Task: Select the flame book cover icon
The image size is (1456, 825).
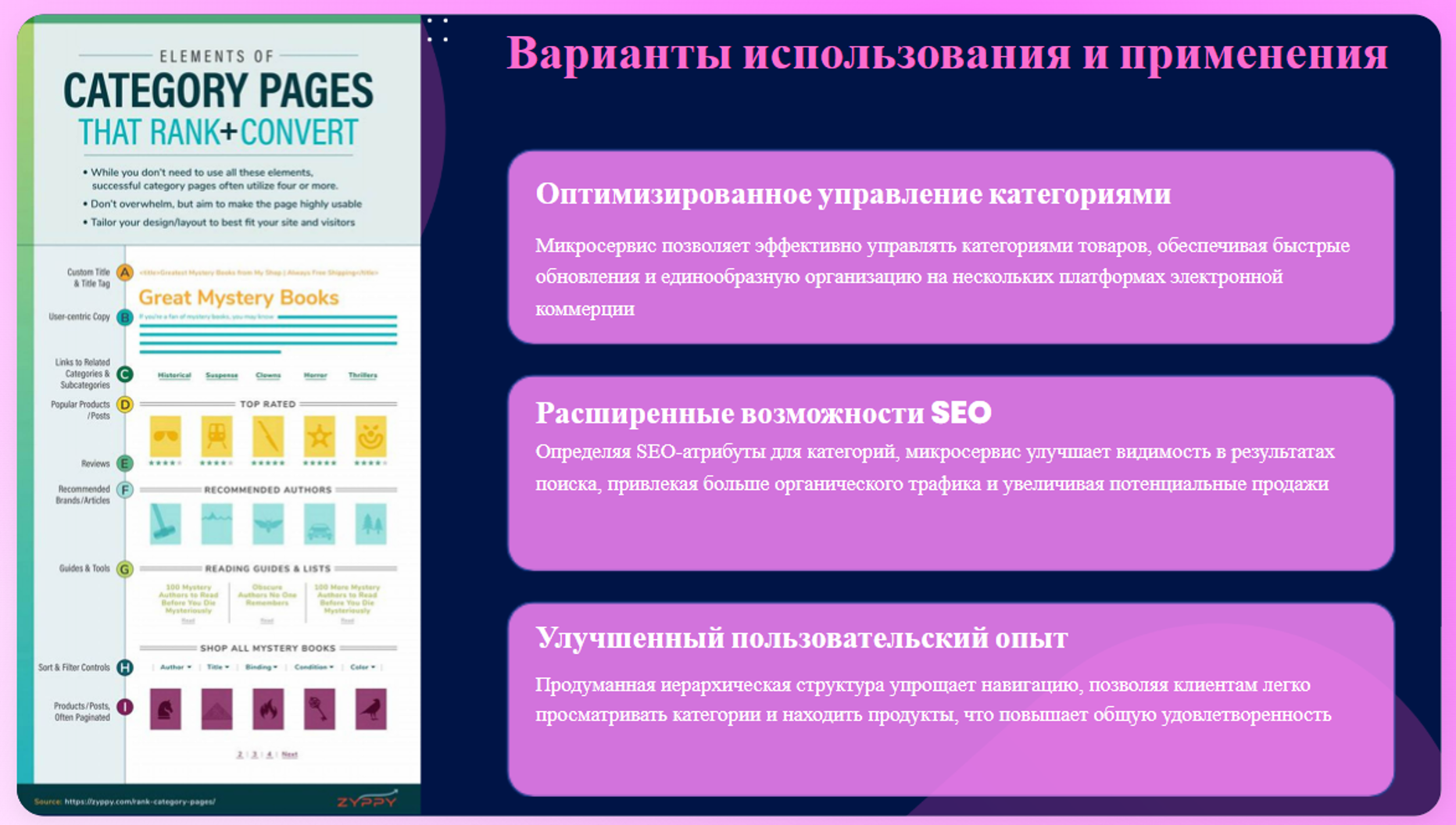Action: [268, 709]
